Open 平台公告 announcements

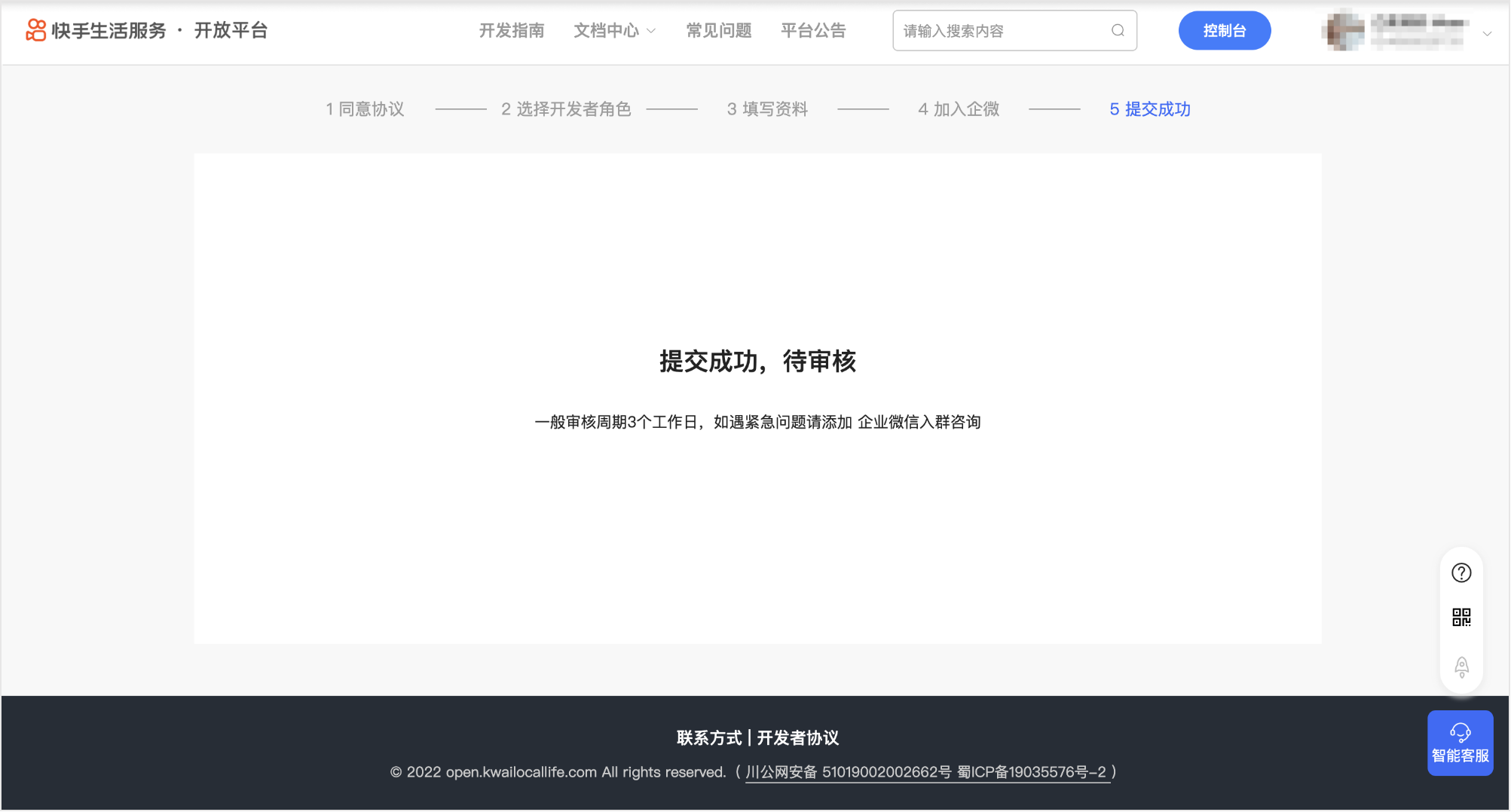pos(813,31)
